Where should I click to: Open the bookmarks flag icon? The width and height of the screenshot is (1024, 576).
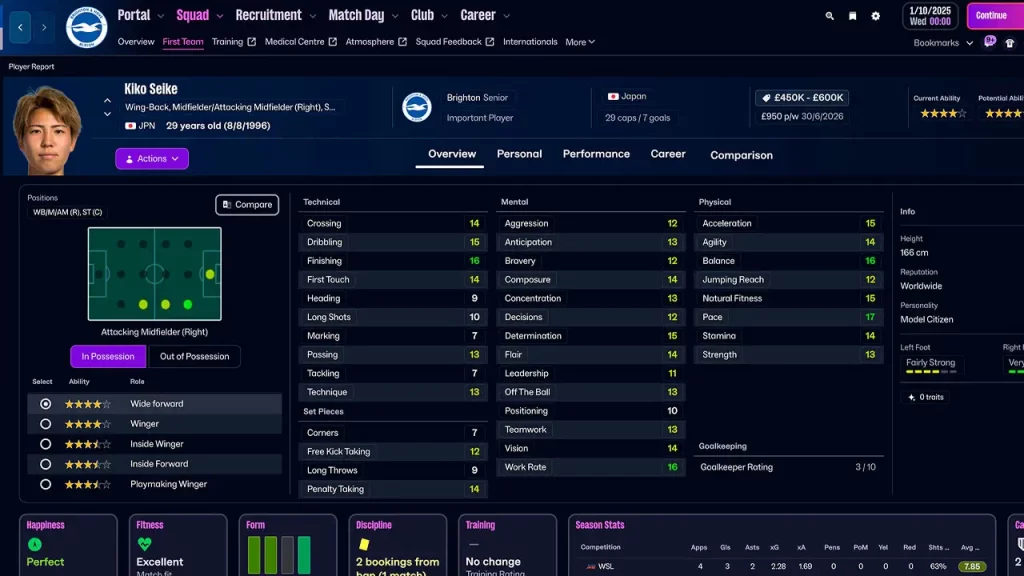coord(851,16)
